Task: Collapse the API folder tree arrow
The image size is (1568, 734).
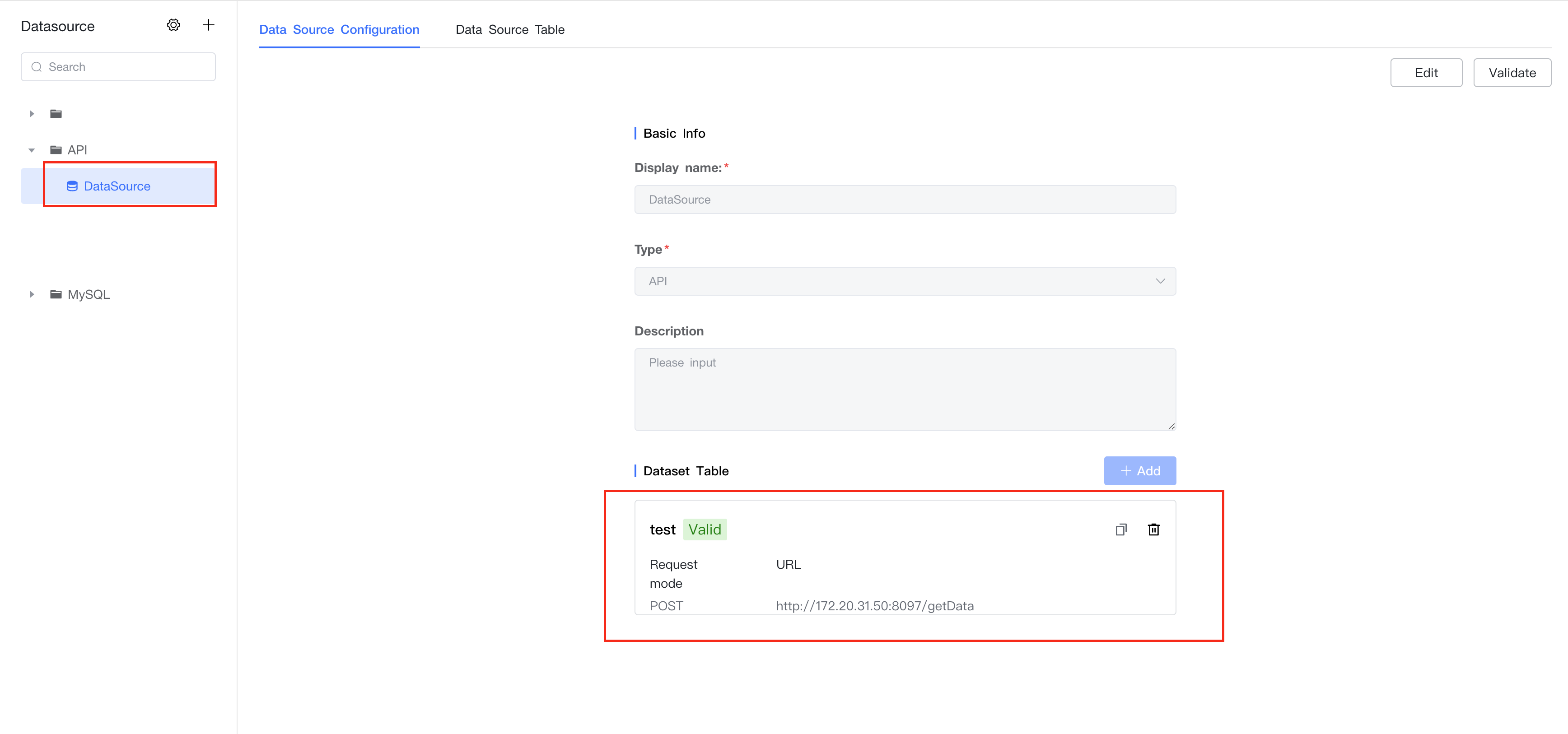Action: [32, 150]
